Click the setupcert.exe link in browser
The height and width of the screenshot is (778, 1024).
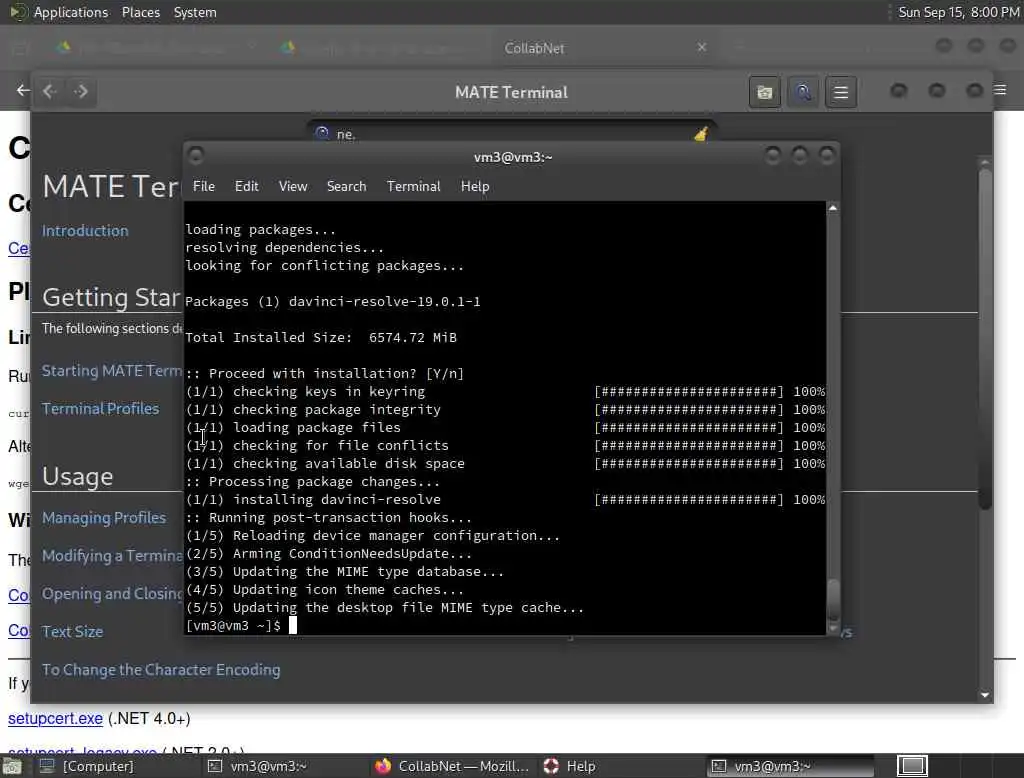56,719
